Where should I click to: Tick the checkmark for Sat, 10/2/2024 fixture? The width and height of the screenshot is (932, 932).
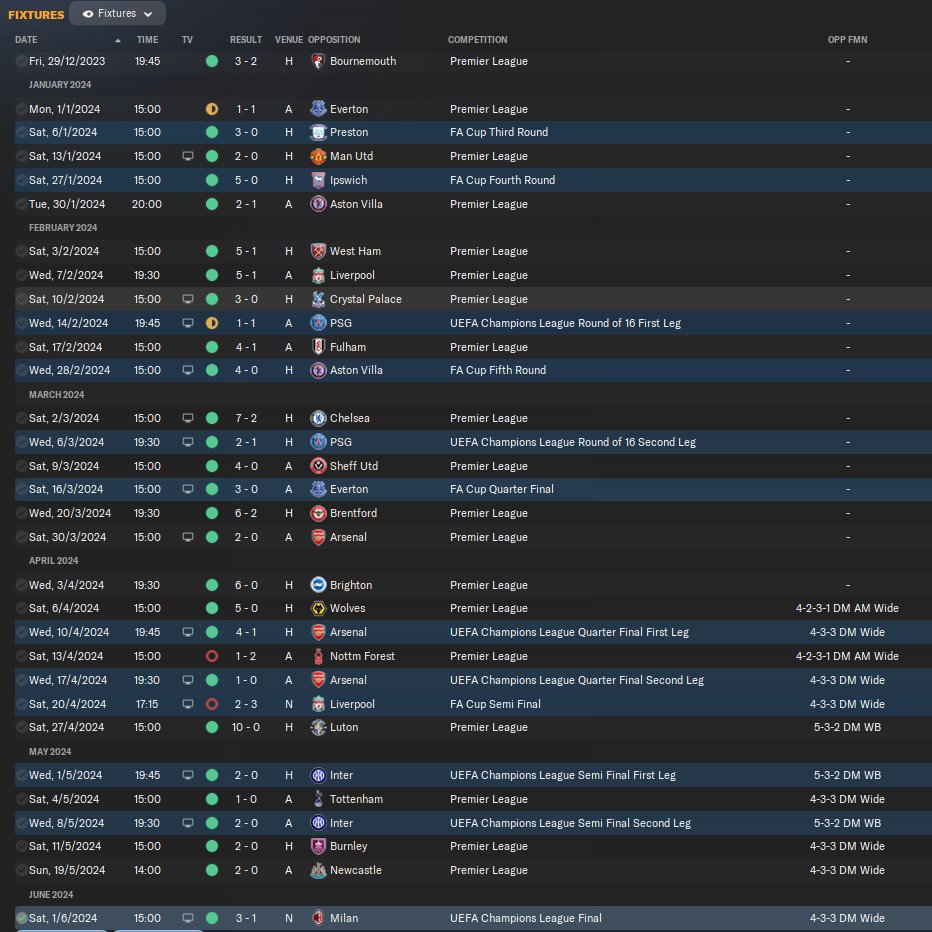[21, 299]
